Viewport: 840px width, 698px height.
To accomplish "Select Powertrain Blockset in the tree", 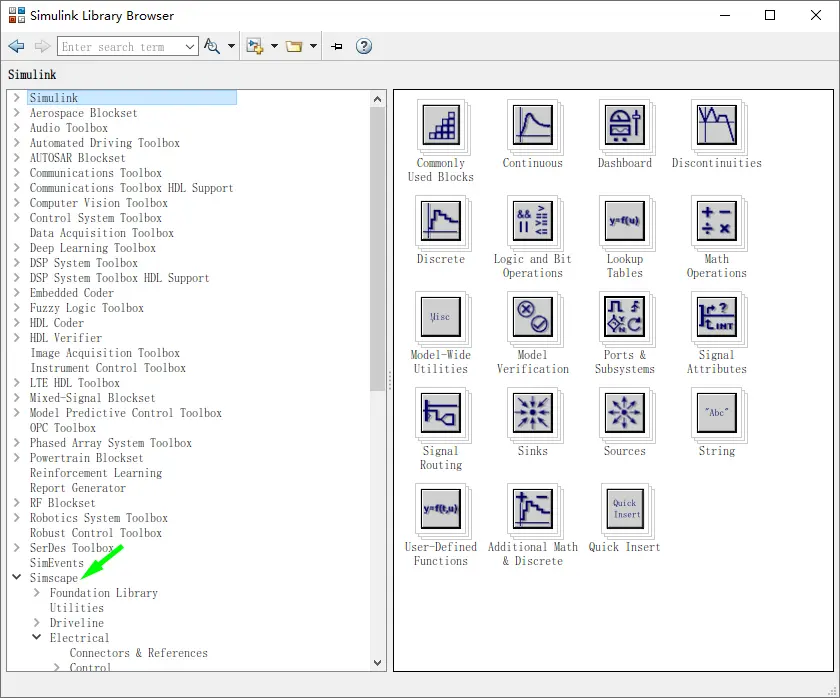I will 86,458.
